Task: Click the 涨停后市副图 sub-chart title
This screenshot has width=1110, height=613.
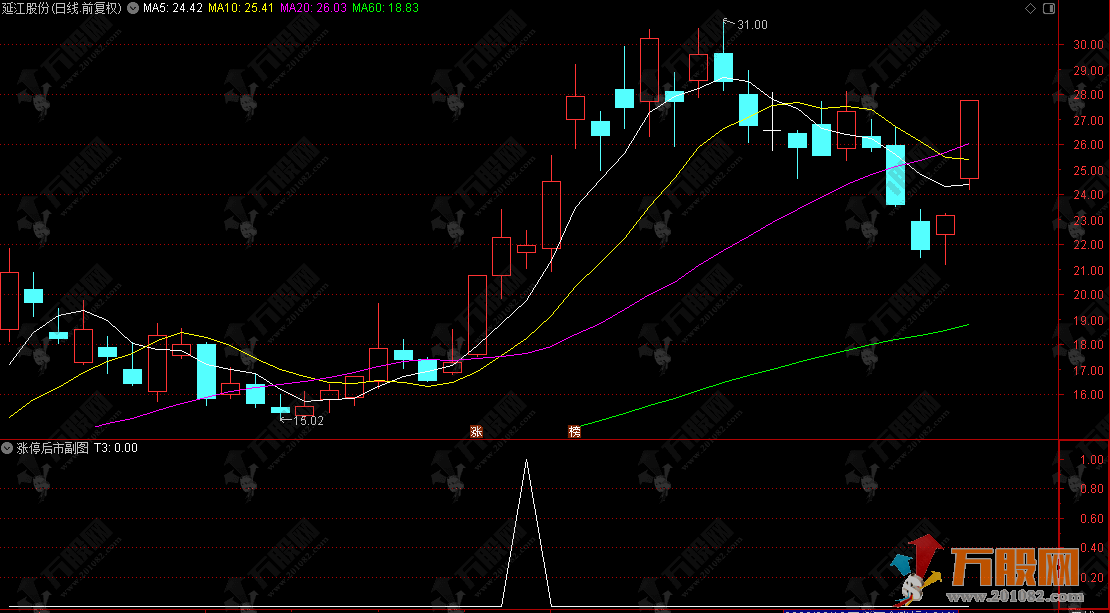Action: 52,448
